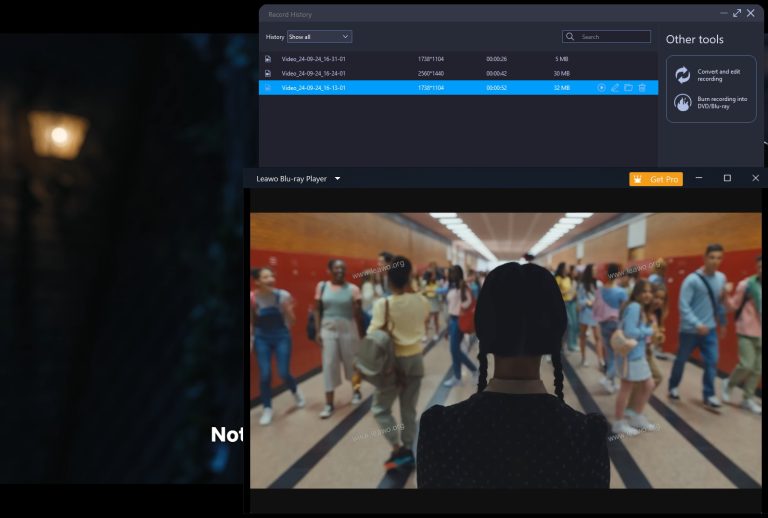Play the selected recording Video_24-09-24_16-13-01

(601, 88)
